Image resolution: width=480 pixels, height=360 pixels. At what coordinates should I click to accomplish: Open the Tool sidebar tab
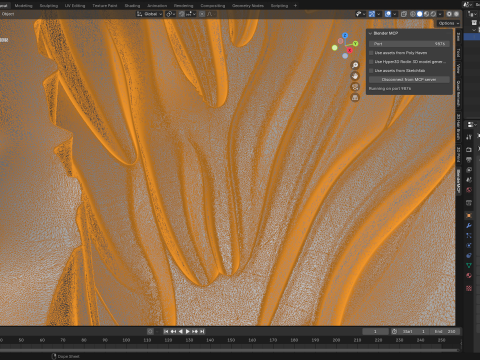coord(458,52)
